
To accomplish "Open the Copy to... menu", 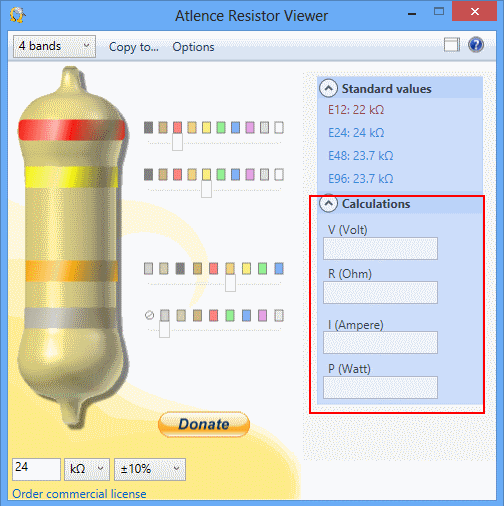I will [x=134, y=47].
